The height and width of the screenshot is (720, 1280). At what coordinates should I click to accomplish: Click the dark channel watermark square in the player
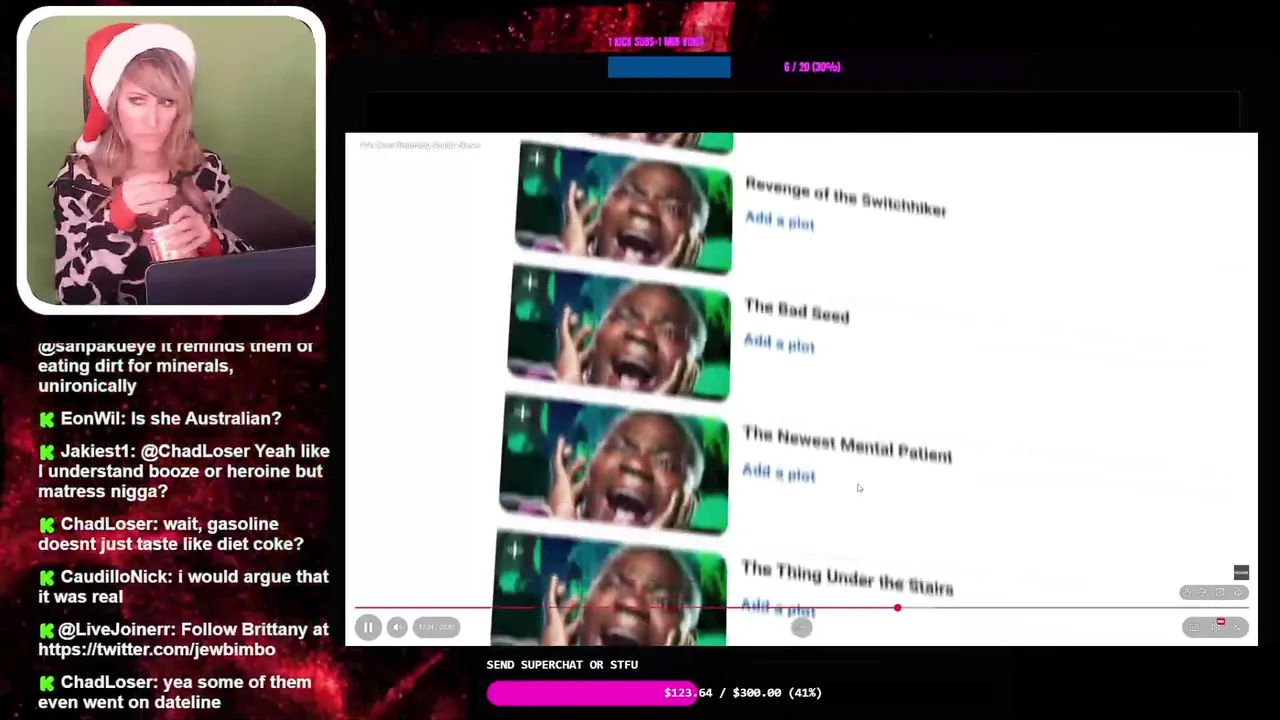(1241, 573)
